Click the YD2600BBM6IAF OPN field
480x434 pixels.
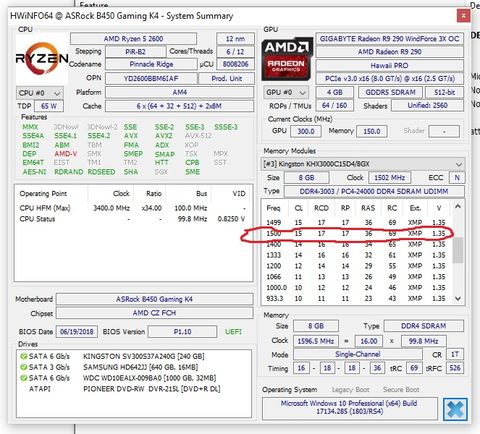[151, 79]
